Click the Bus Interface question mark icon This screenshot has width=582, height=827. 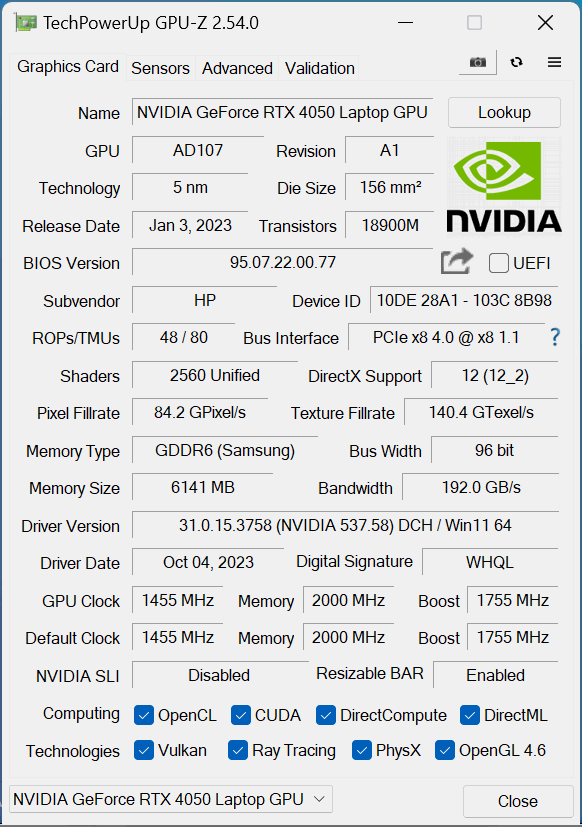point(555,337)
